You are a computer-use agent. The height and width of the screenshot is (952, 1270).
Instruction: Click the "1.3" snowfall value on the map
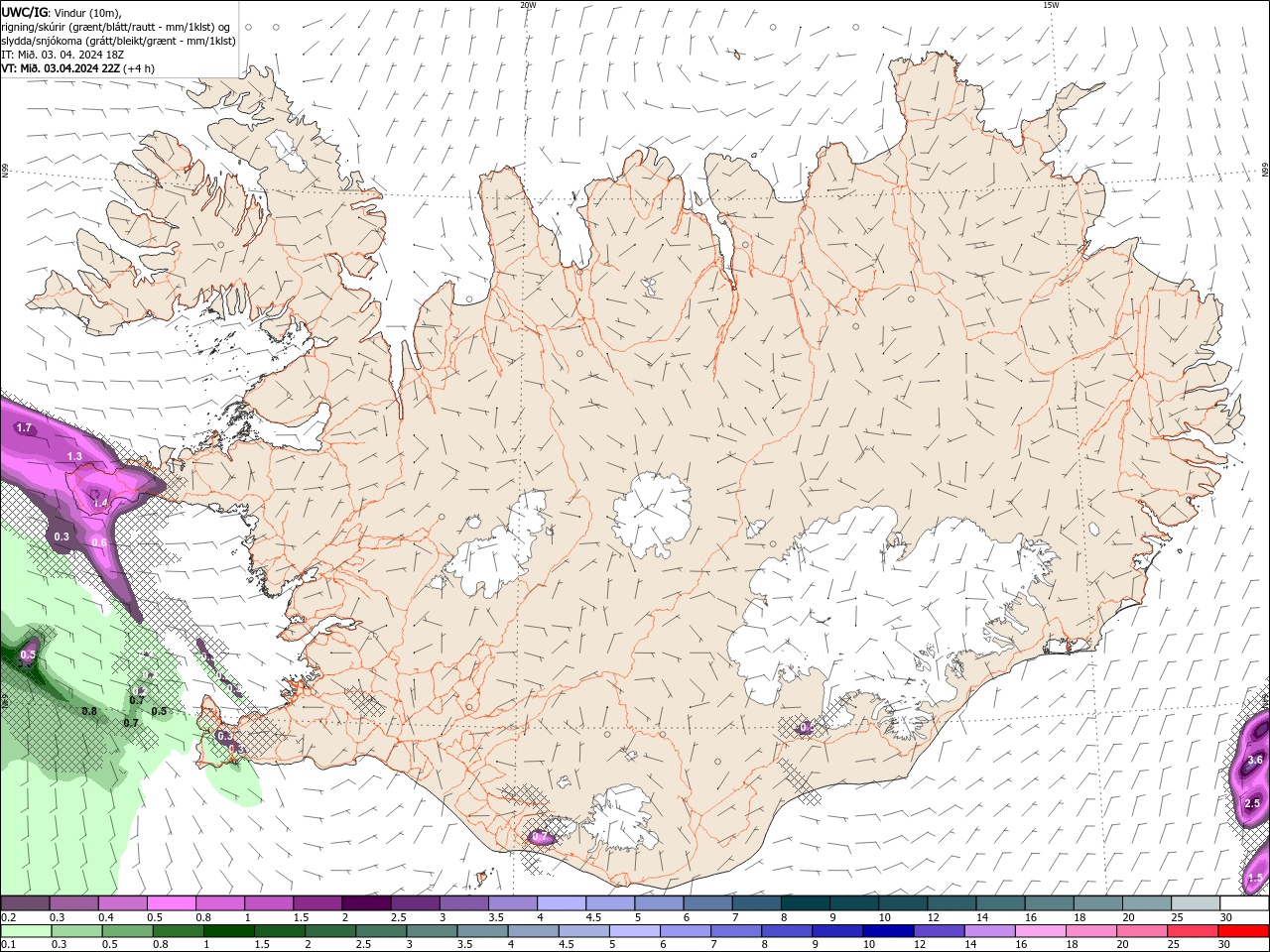[x=74, y=456]
